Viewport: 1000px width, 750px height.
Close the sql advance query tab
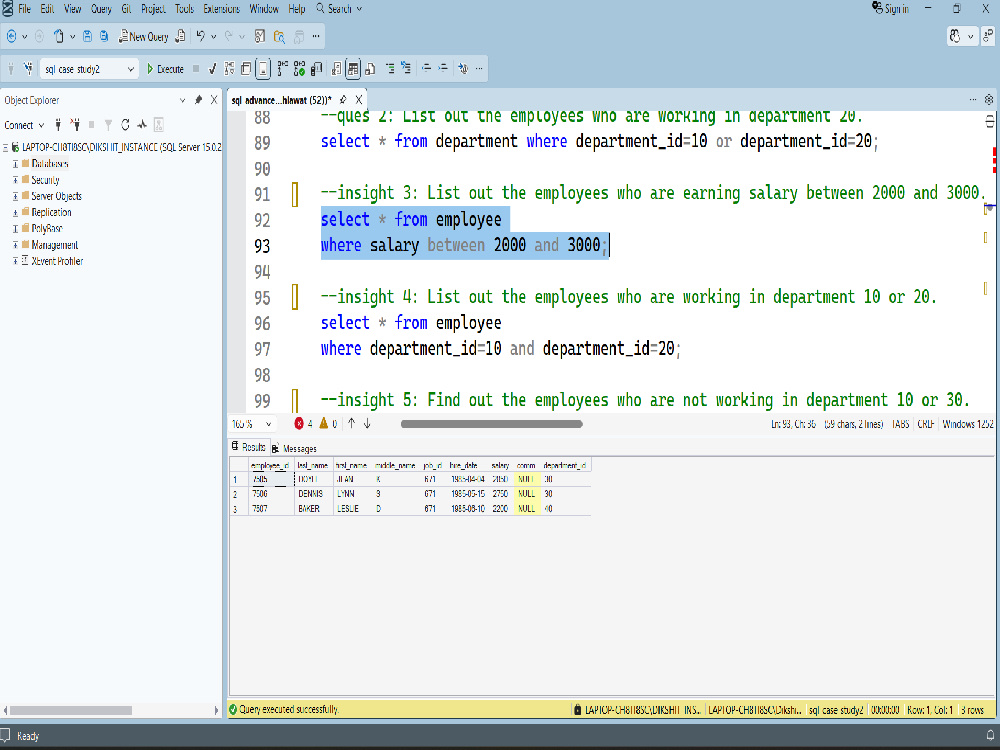(359, 99)
